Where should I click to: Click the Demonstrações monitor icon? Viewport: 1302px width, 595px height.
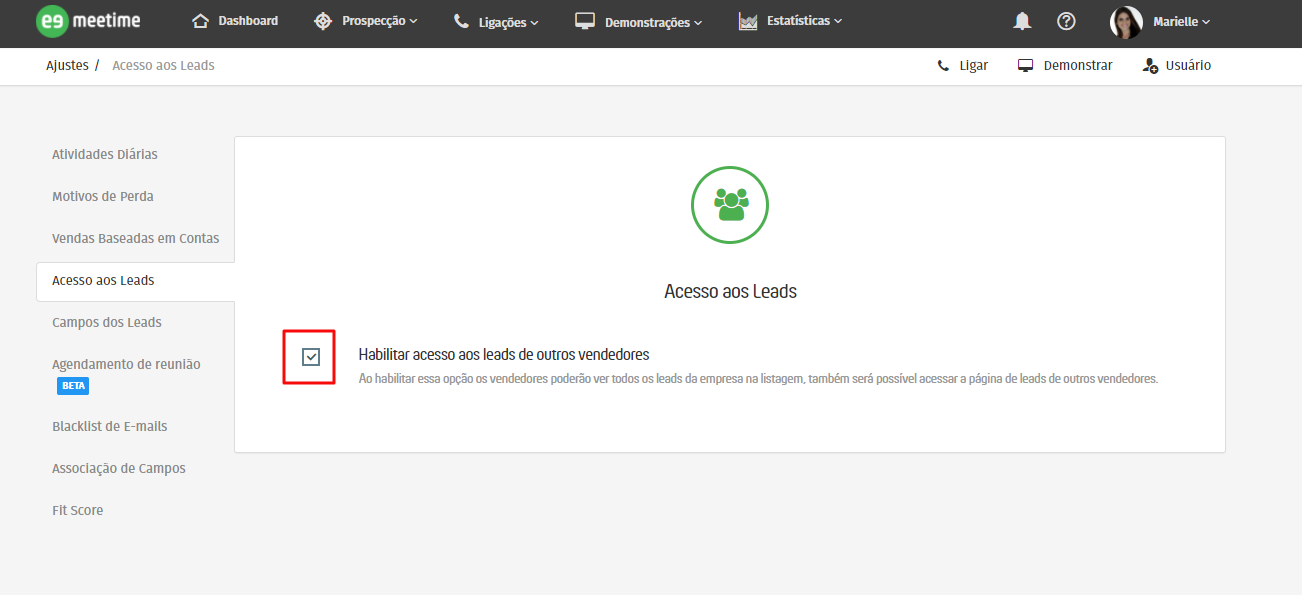(x=585, y=21)
